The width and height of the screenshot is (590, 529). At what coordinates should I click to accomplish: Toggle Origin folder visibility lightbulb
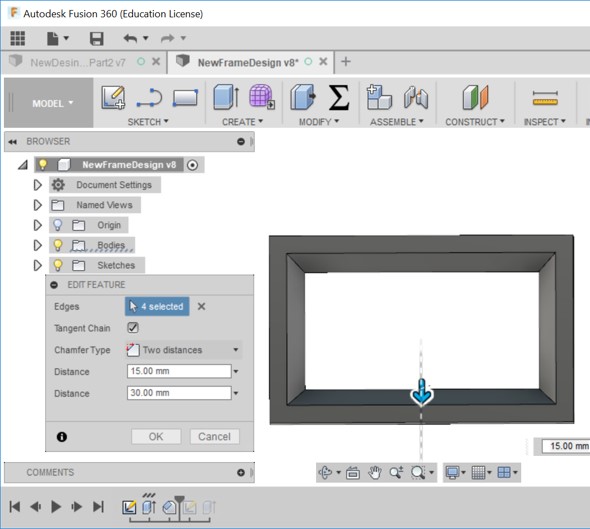(58, 225)
